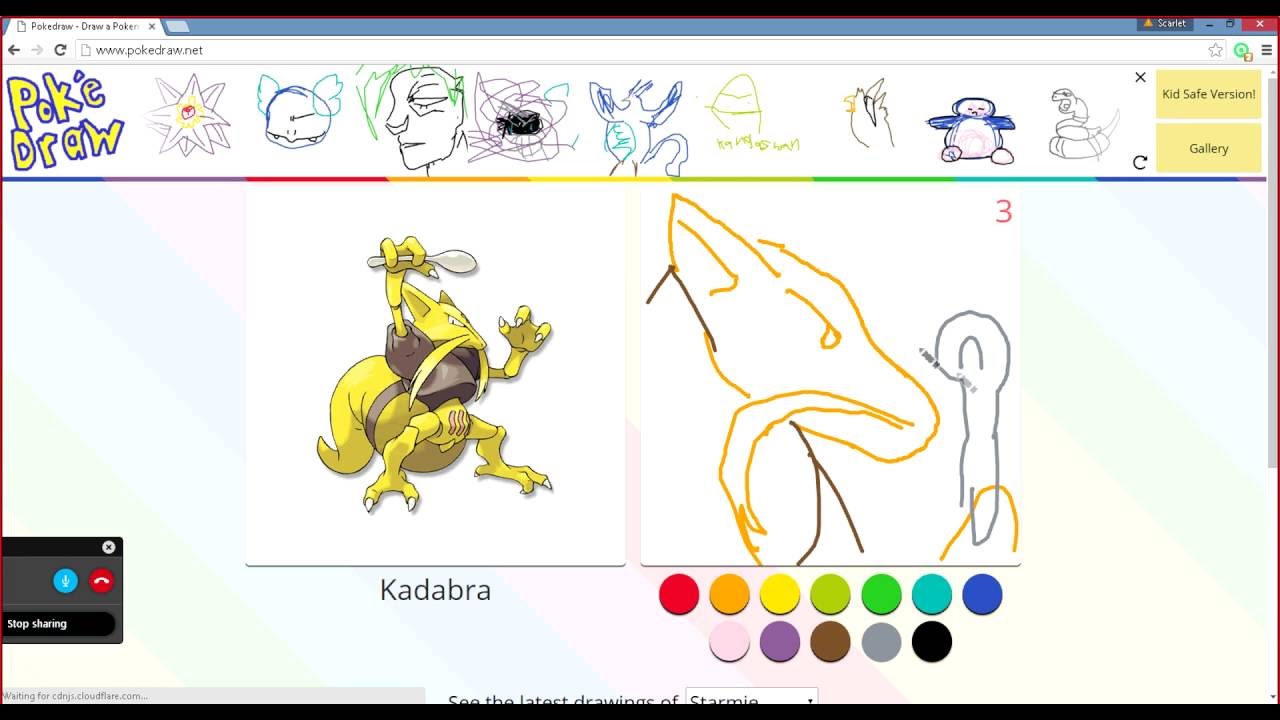
Task: Pick the teal color swatch
Action: 932,595
